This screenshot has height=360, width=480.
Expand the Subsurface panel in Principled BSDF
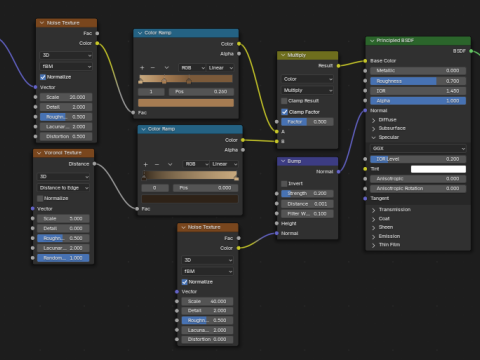pos(373,129)
